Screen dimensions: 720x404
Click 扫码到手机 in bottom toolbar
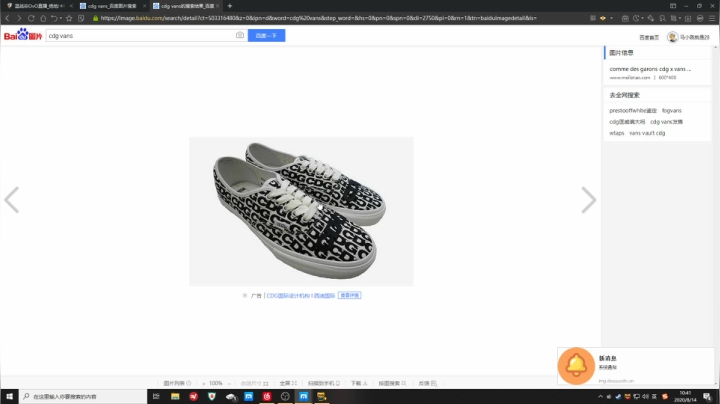[324, 383]
